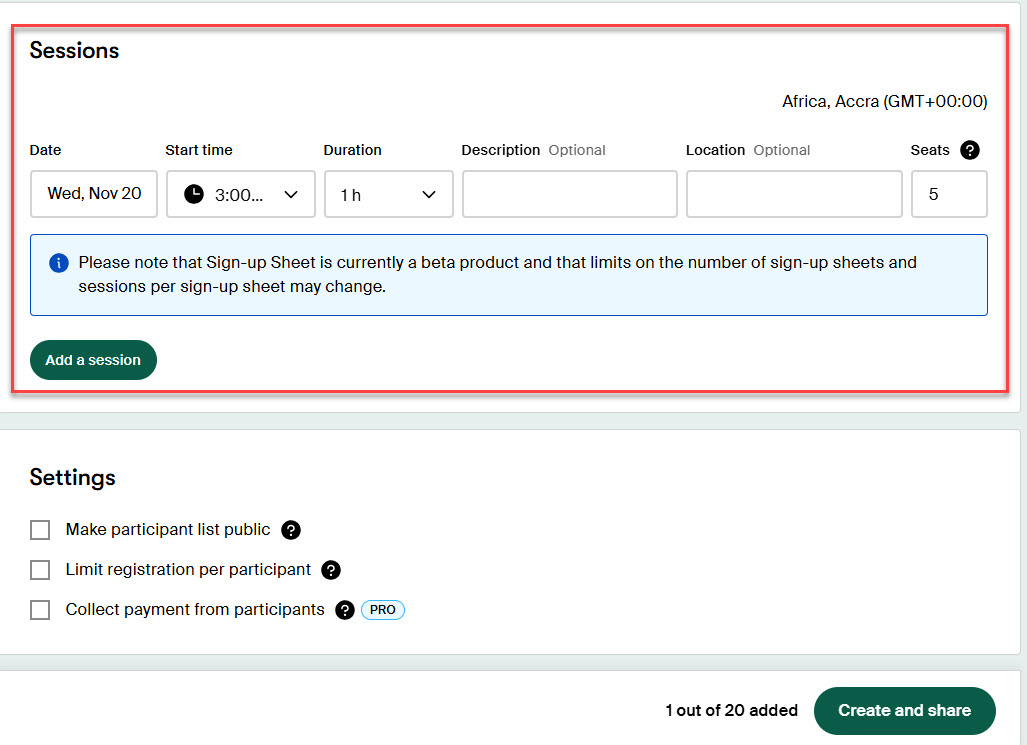Click the help icon beside Make participant list public
The height and width of the screenshot is (745, 1027).
(x=291, y=530)
